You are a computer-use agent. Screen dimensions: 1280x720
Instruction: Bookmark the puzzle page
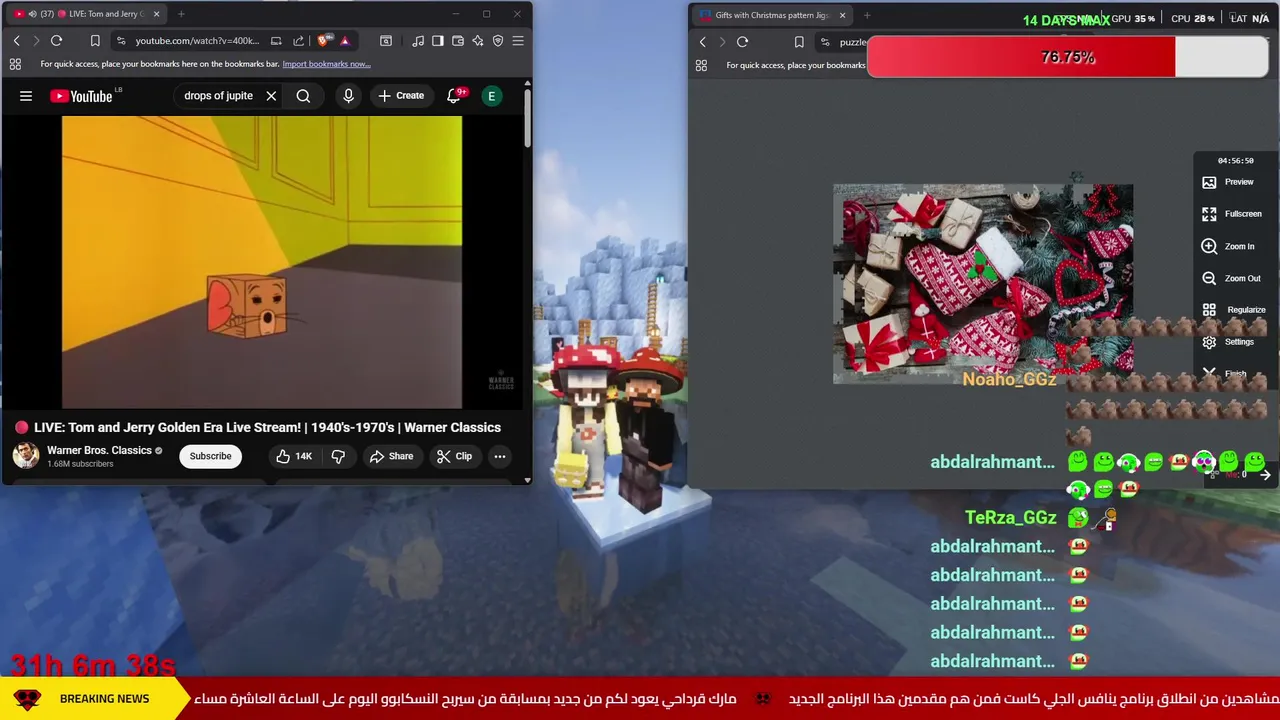[799, 42]
